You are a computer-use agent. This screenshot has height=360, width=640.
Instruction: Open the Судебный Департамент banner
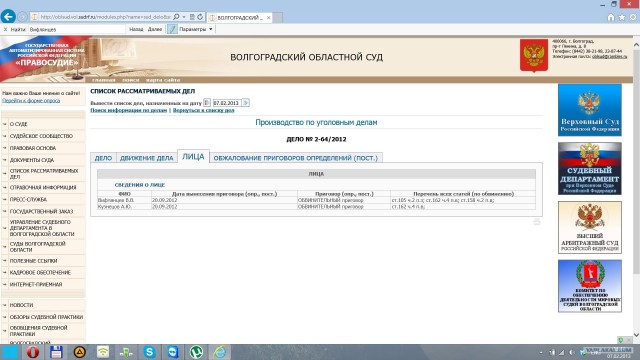pyautogui.click(x=590, y=168)
